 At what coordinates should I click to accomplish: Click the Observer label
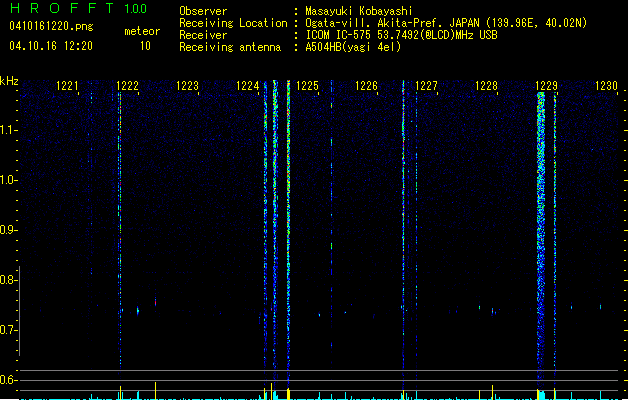[203, 11]
